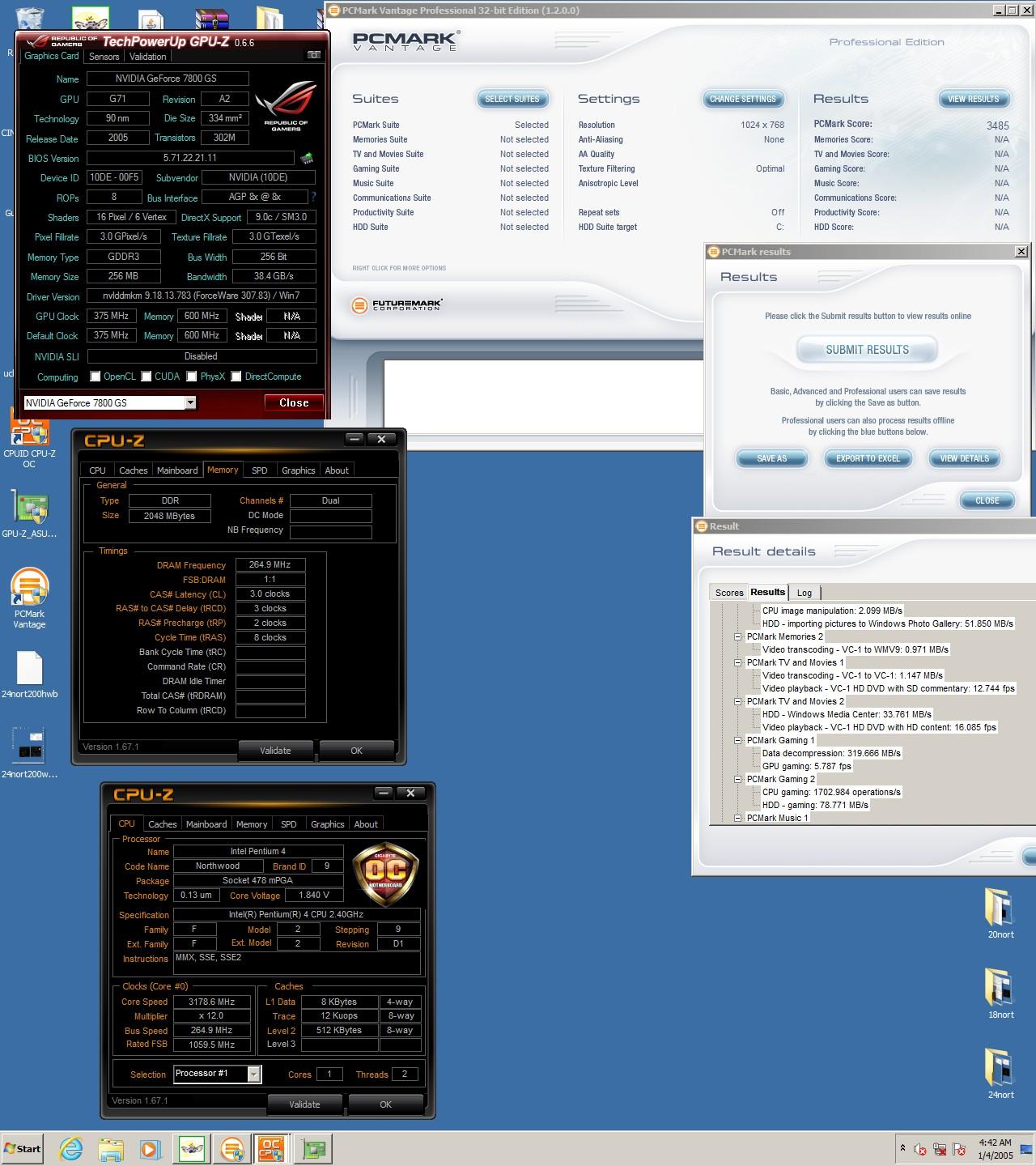Collapse the PCMark Gaming 1 node
The width and height of the screenshot is (1036, 1166).
coord(737,740)
